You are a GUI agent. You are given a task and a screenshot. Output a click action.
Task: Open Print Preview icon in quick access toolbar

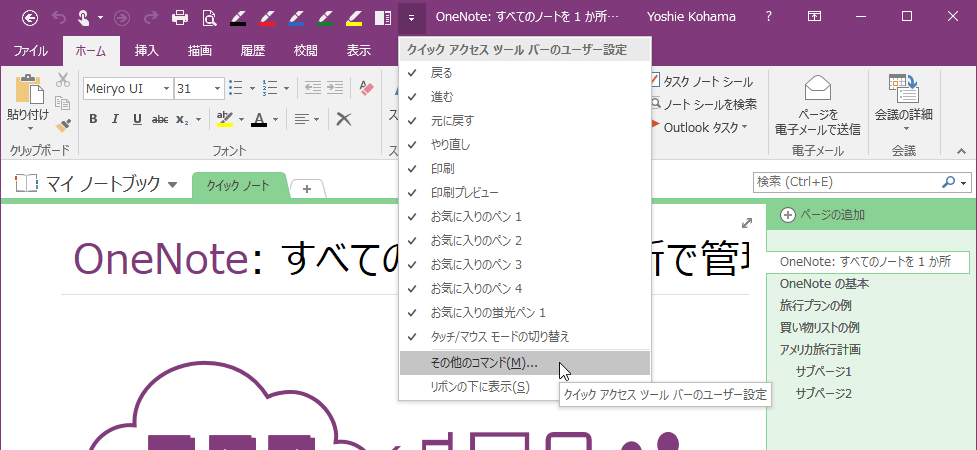209,17
